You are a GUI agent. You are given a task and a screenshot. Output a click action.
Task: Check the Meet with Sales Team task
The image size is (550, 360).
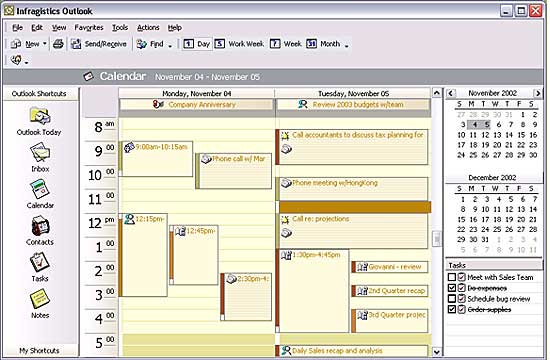coord(452,277)
